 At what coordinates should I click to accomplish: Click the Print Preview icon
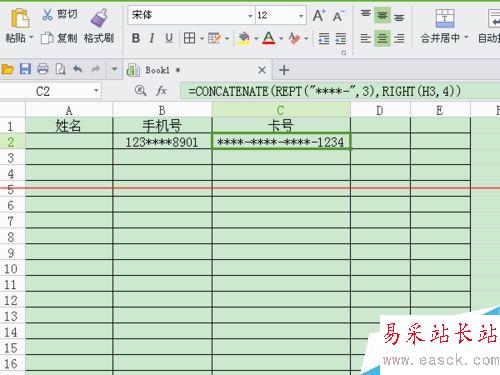pos(60,69)
